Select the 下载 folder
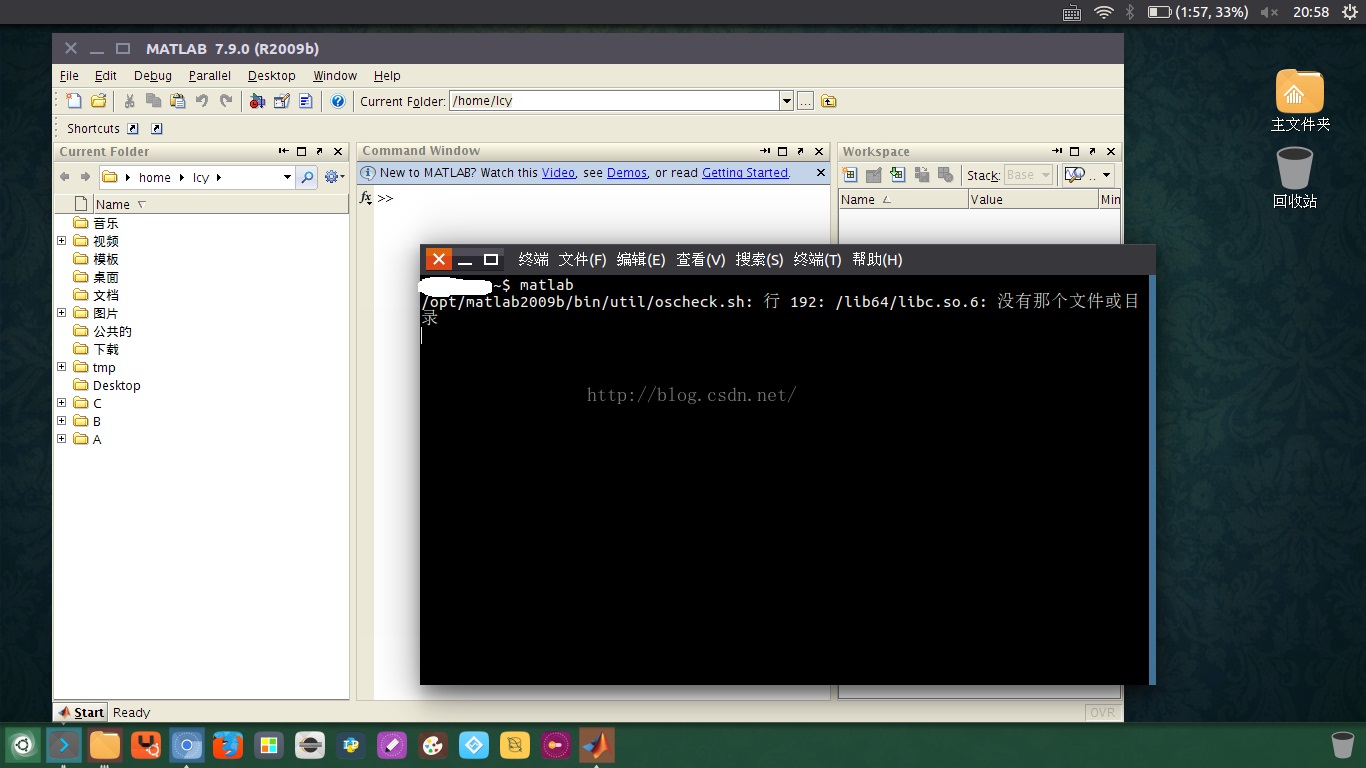1366x768 pixels. 105,349
